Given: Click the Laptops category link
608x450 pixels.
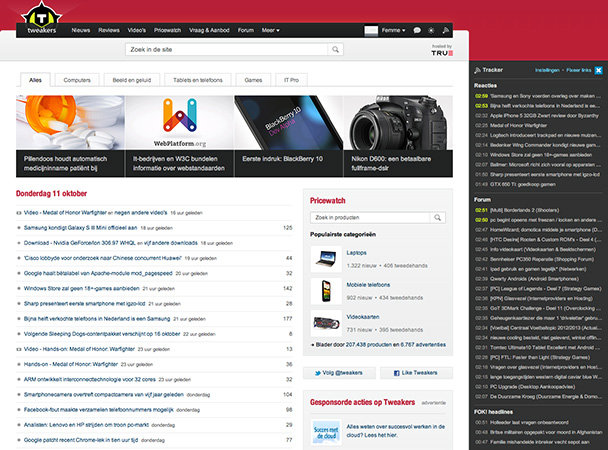Looking at the screenshot, I should (x=356, y=253).
